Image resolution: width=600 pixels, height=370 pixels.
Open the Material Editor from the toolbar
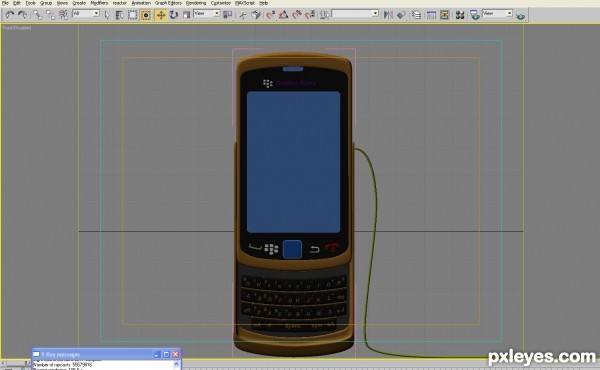460,15
